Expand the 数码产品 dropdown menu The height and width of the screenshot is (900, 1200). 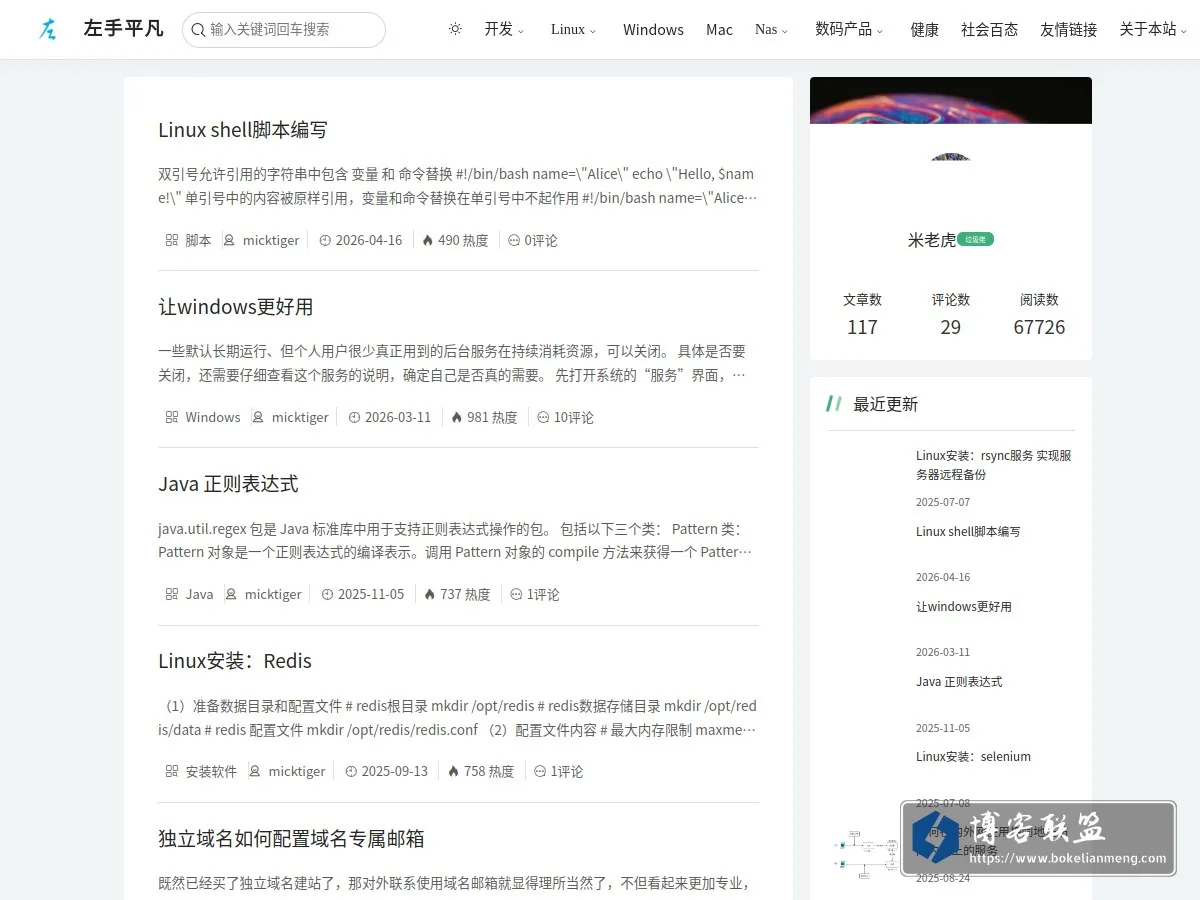pyautogui.click(x=849, y=29)
